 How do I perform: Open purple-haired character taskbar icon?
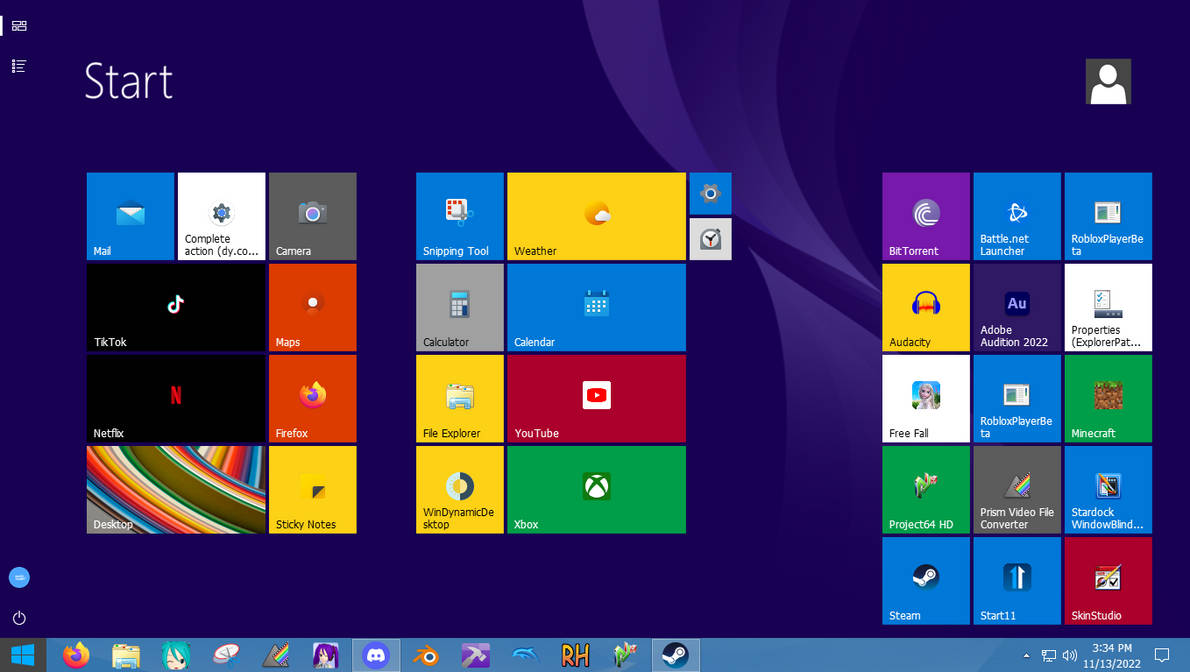(x=326, y=655)
